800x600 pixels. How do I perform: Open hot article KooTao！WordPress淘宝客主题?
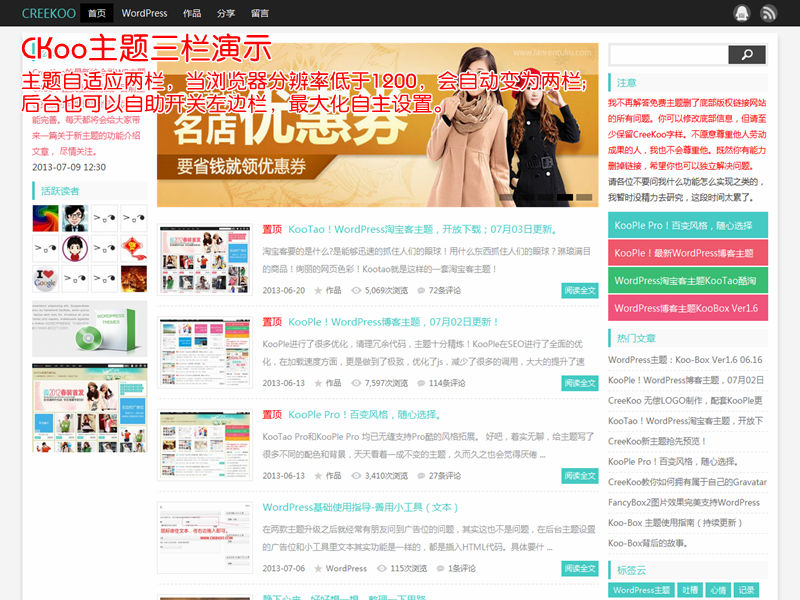(x=686, y=421)
